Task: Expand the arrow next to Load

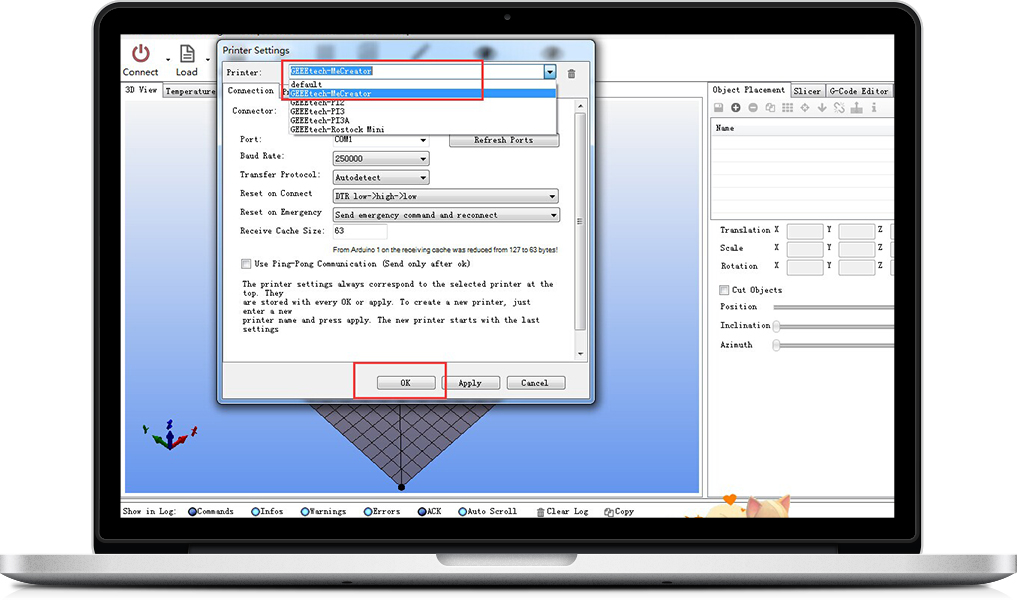Action: coord(208,59)
